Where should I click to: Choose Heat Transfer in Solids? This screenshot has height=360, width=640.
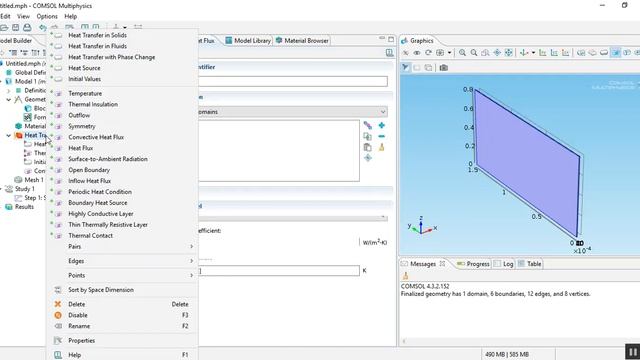pyautogui.click(x=97, y=35)
